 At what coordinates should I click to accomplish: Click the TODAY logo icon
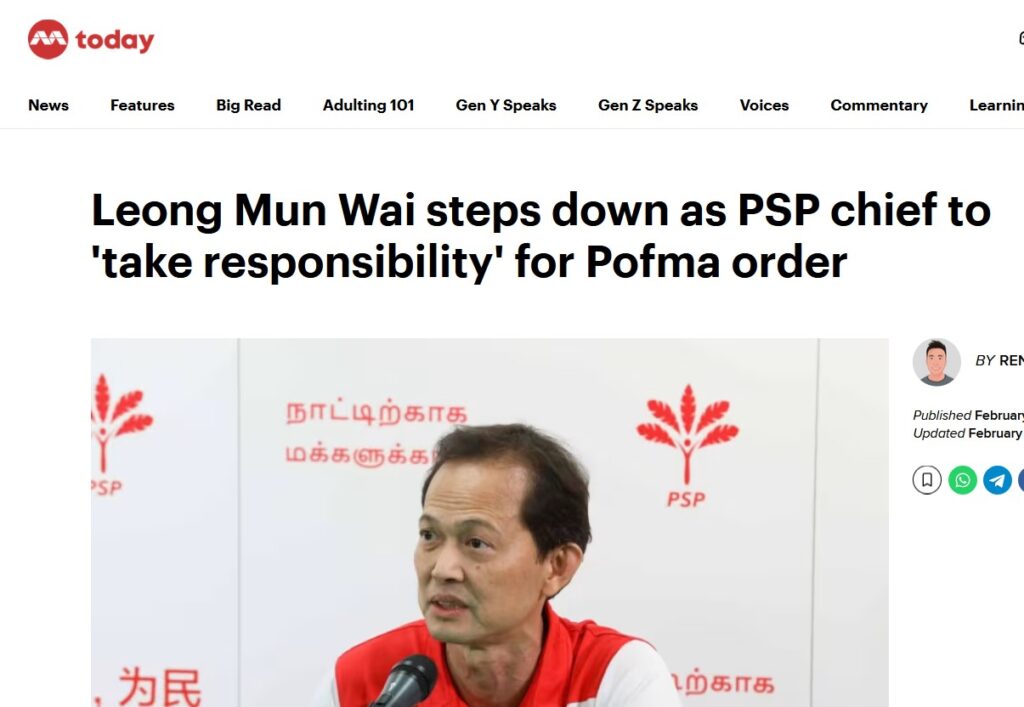48,39
